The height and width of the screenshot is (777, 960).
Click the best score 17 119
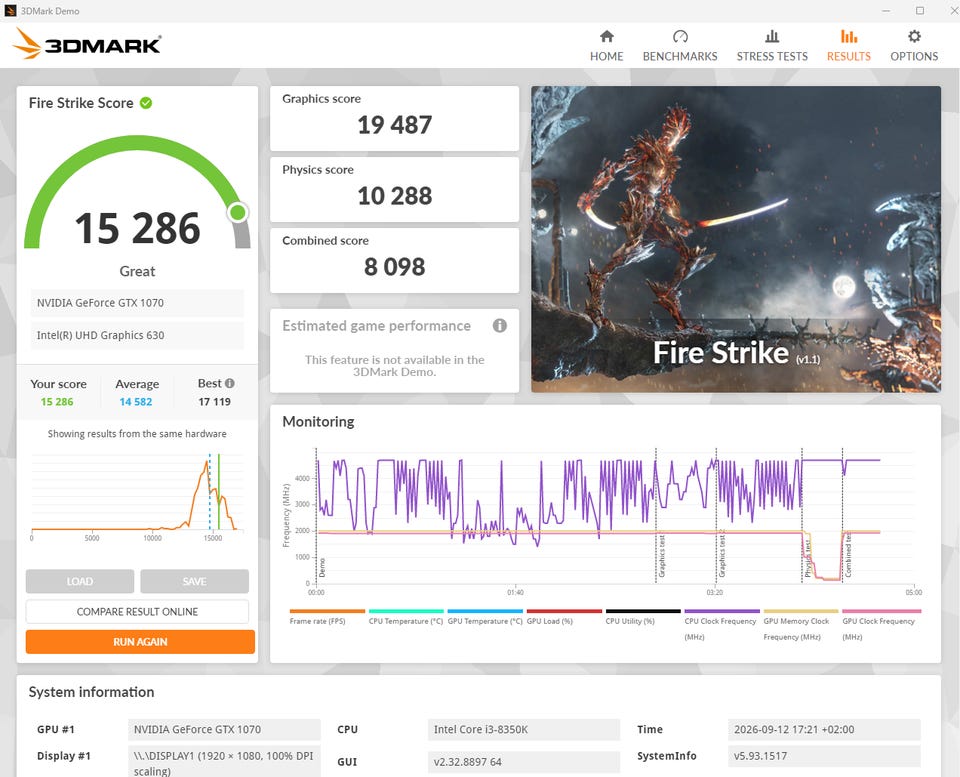click(214, 402)
